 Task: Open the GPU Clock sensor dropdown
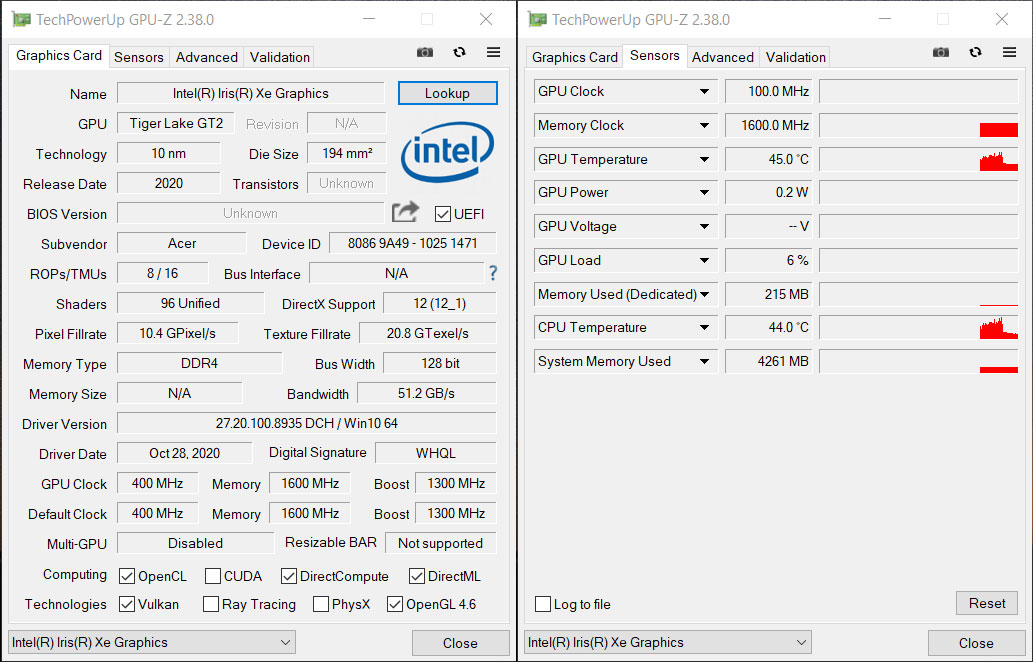704,92
